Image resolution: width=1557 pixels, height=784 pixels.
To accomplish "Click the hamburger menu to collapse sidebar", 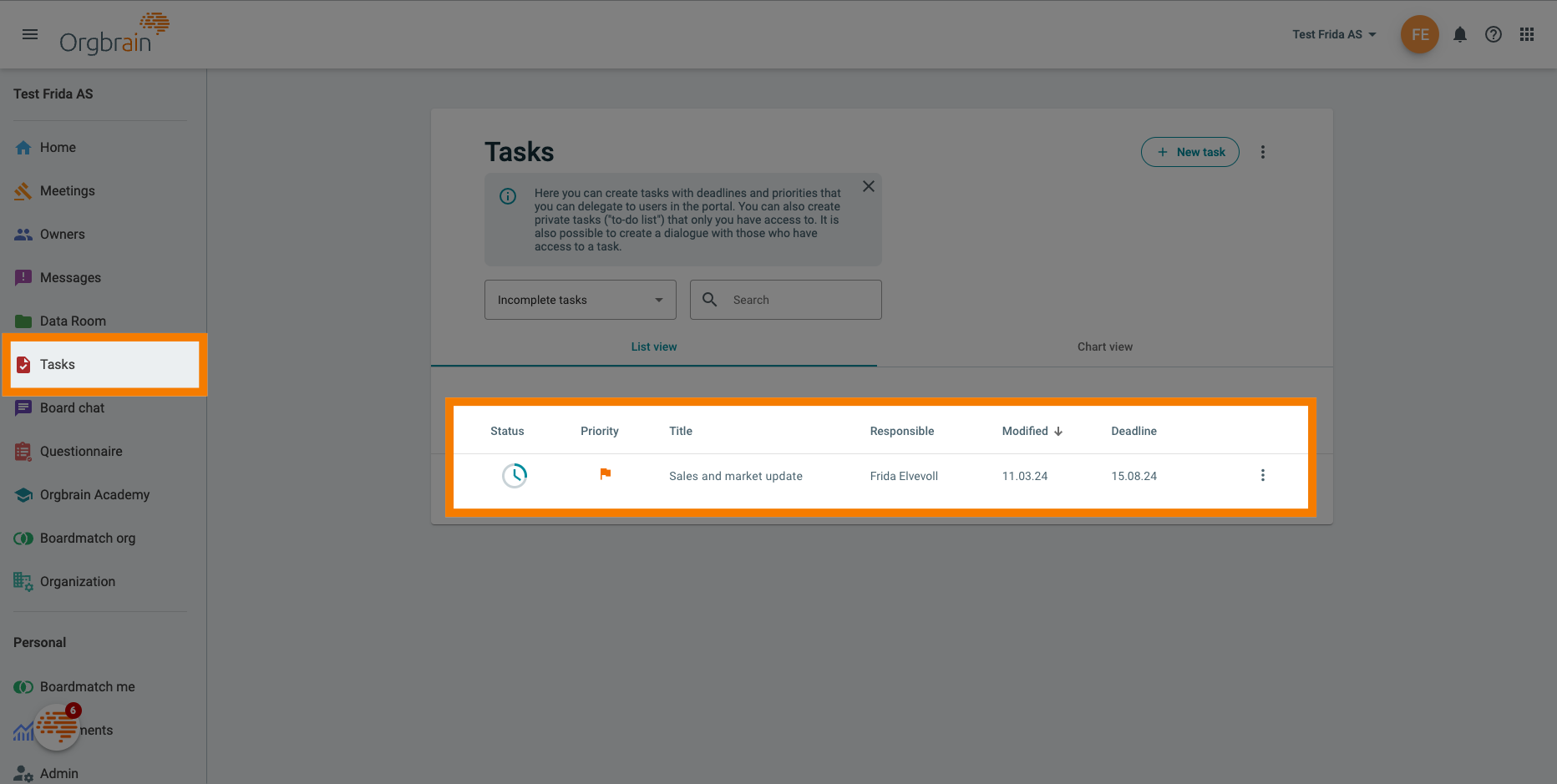I will (x=30, y=34).
